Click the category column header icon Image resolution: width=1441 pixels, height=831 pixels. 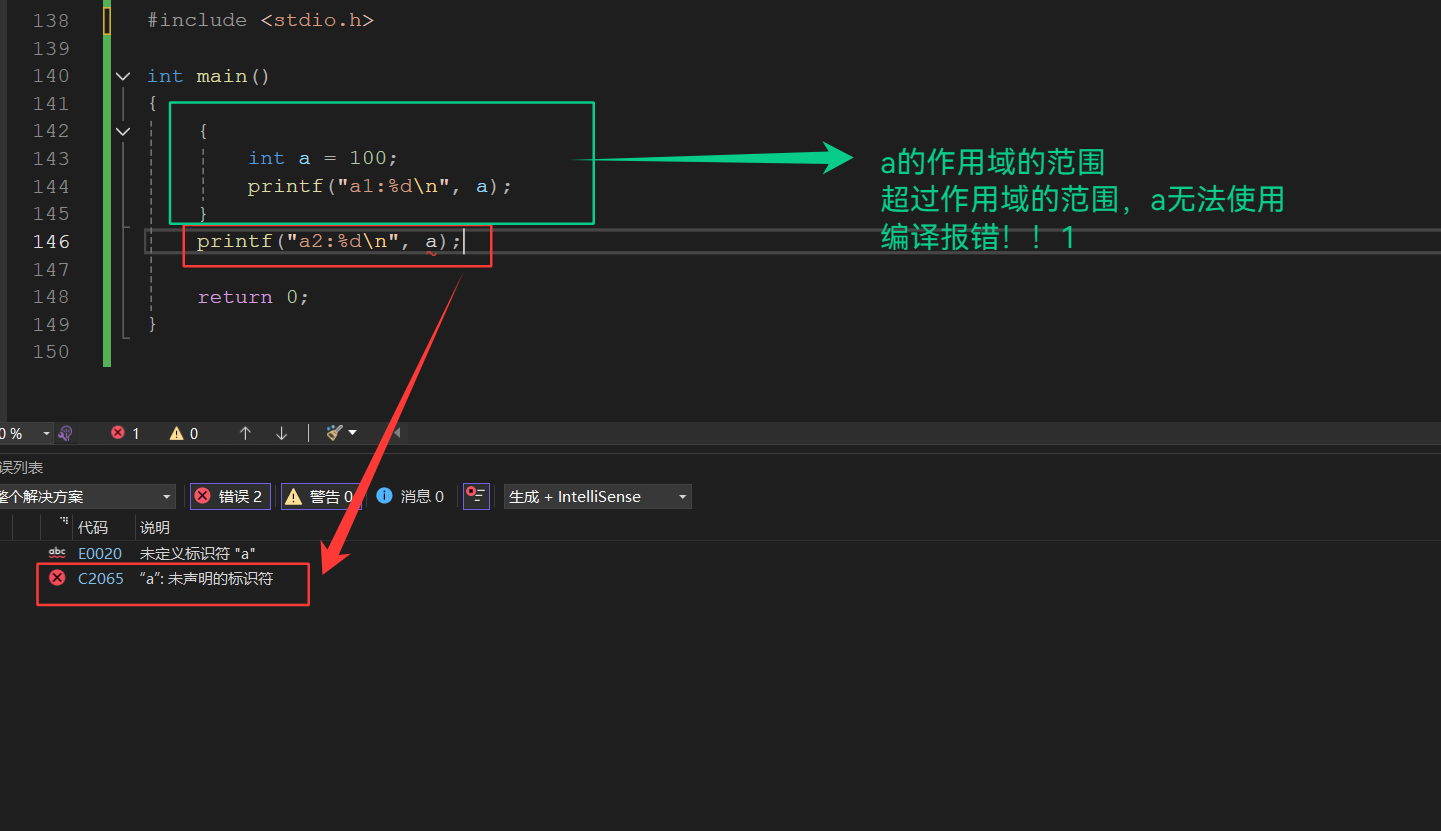63,522
